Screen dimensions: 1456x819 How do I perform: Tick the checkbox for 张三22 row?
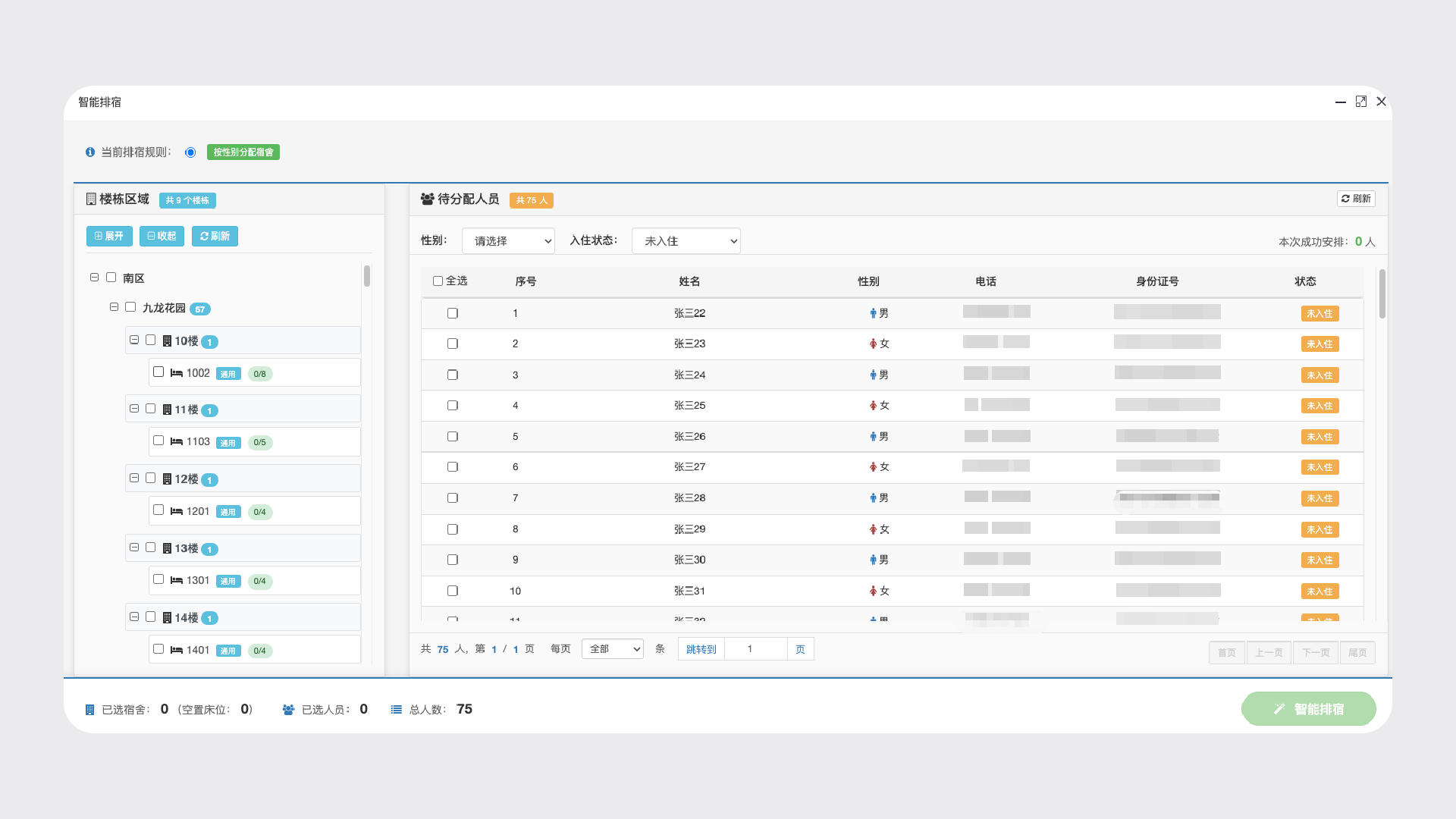point(453,313)
